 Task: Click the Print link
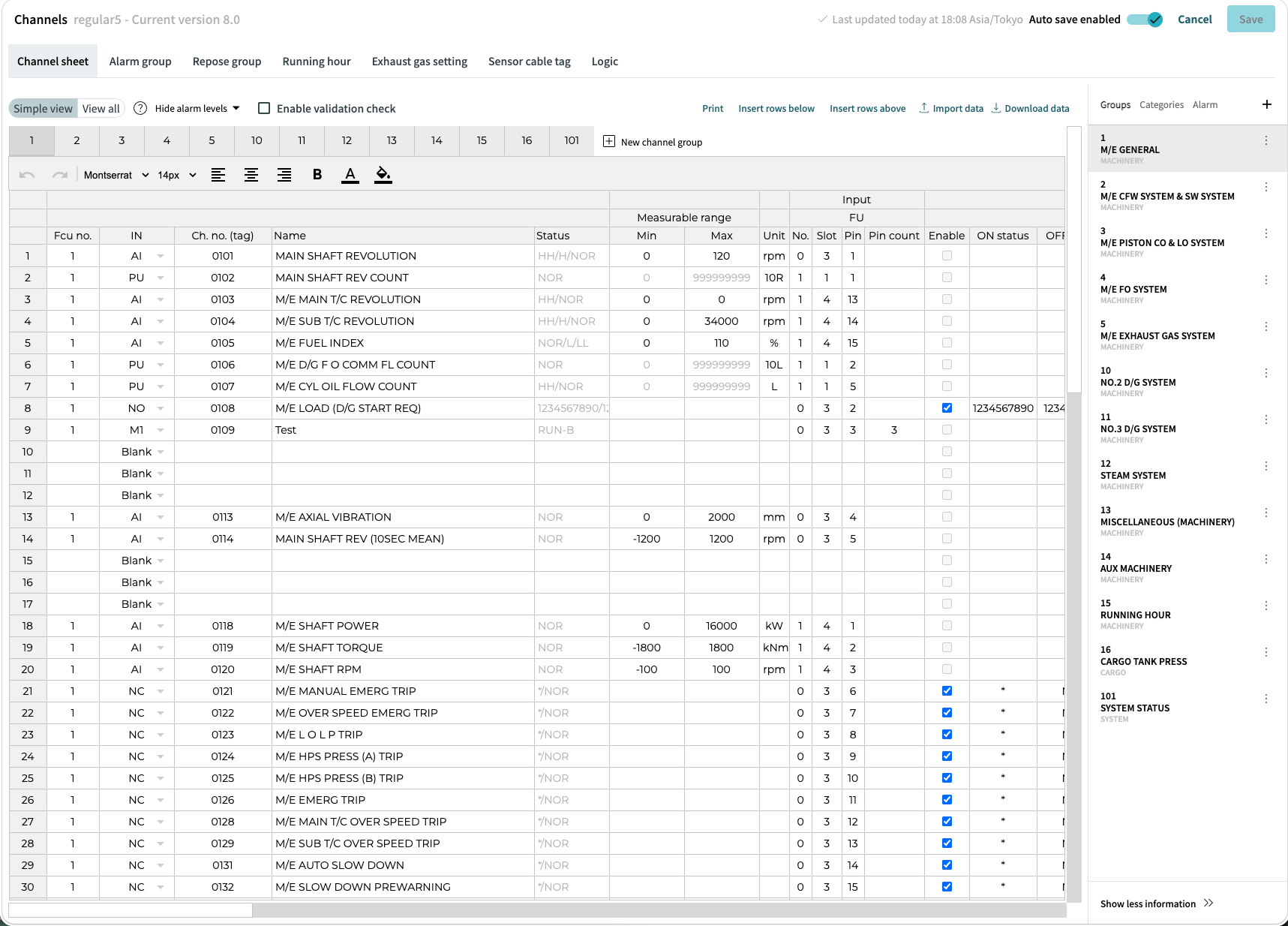[x=713, y=109]
